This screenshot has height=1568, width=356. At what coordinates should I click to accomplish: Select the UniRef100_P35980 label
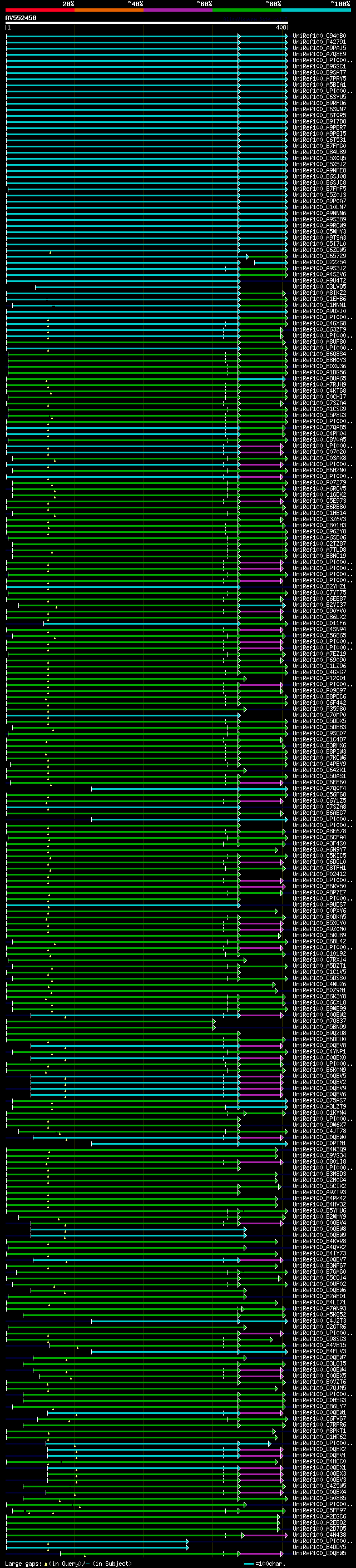coord(319,709)
